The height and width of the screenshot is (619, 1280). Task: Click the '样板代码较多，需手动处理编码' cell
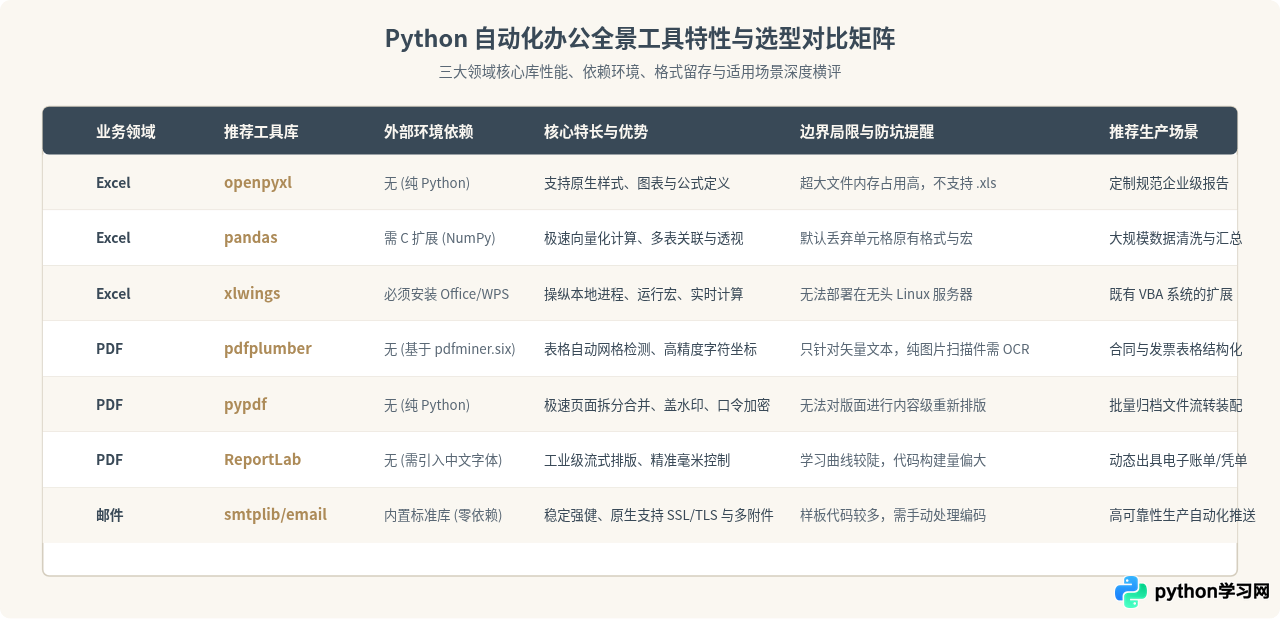point(893,516)
